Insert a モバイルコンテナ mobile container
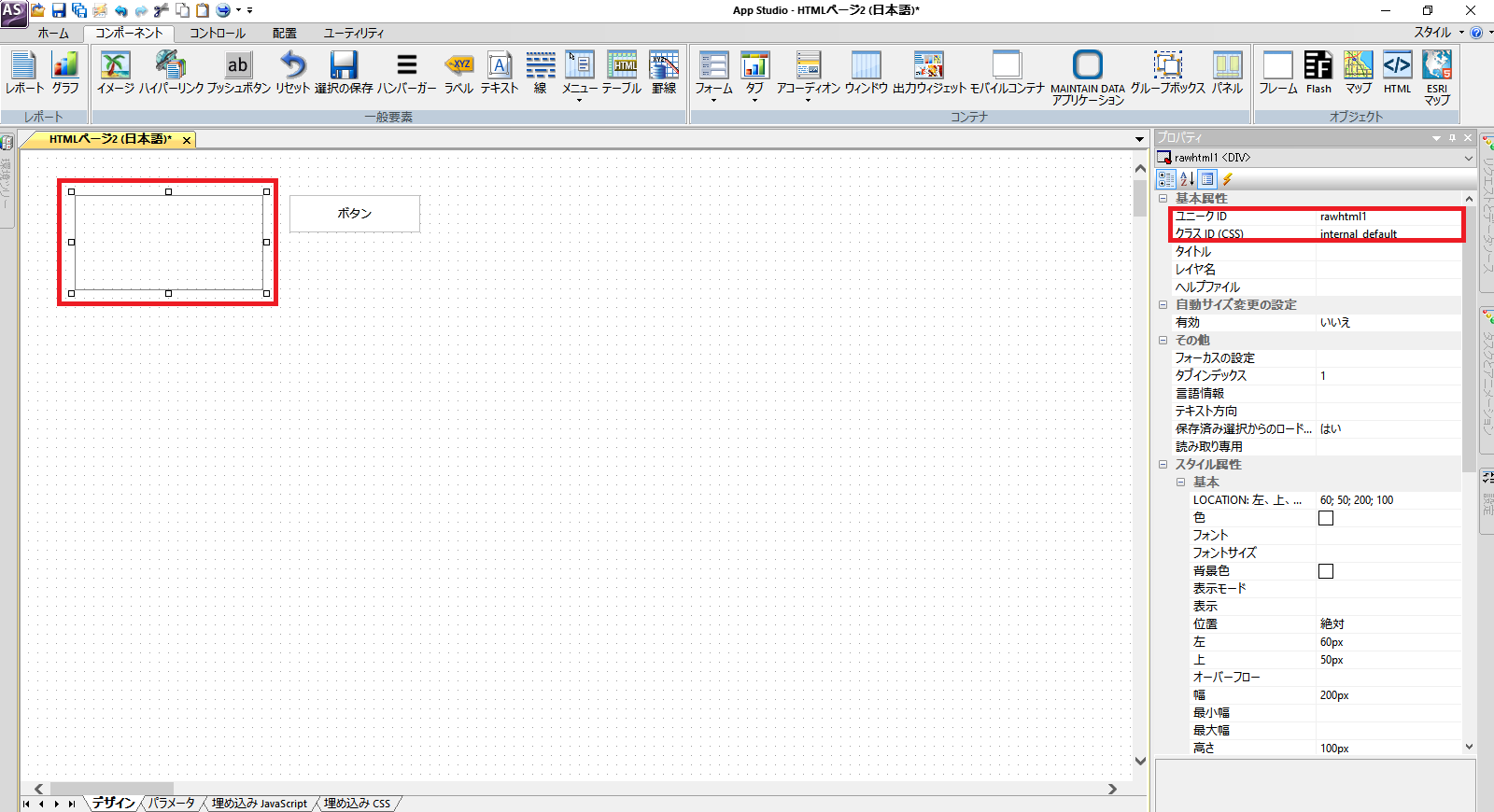Screen dimensions: 1494x812 1007,73
